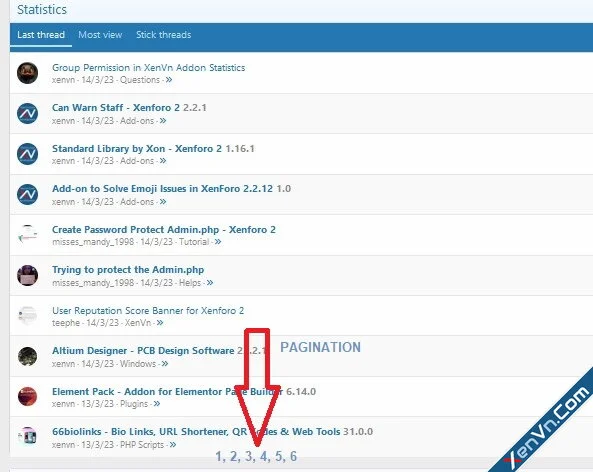Open the User Reputation Score Banner thread
Viewport: 593px width, 472px height.
click(148, 311)
